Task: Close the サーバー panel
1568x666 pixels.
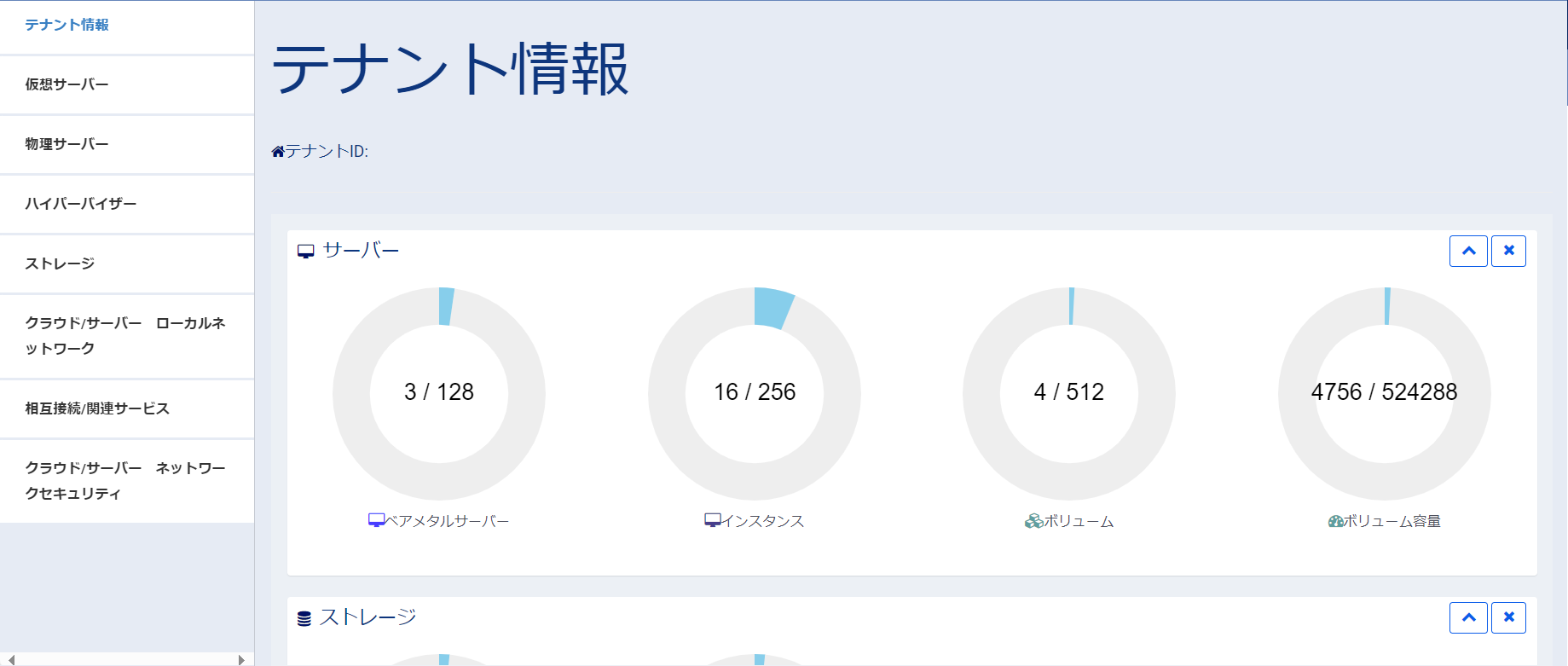Action: [1508, 251]
